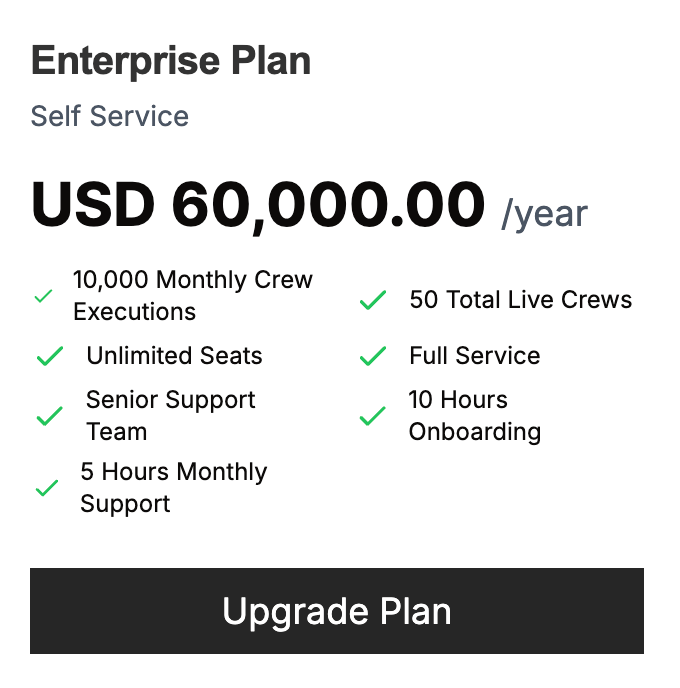Click the USD currency label

[94, 205]
